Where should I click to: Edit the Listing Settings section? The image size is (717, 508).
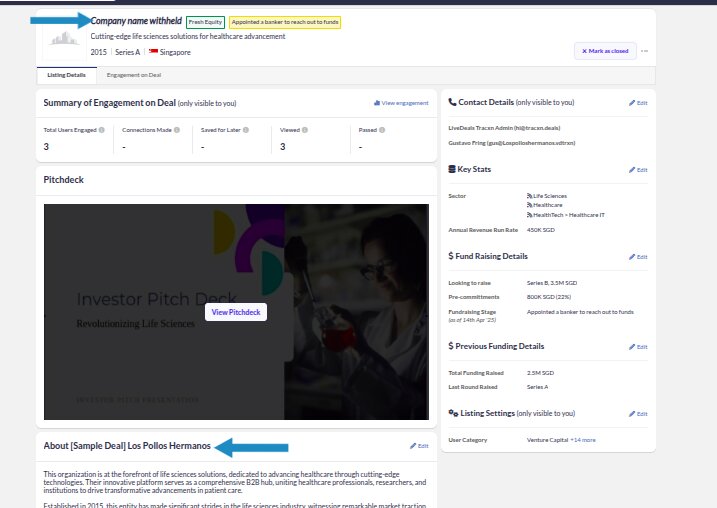coord(638,413)
